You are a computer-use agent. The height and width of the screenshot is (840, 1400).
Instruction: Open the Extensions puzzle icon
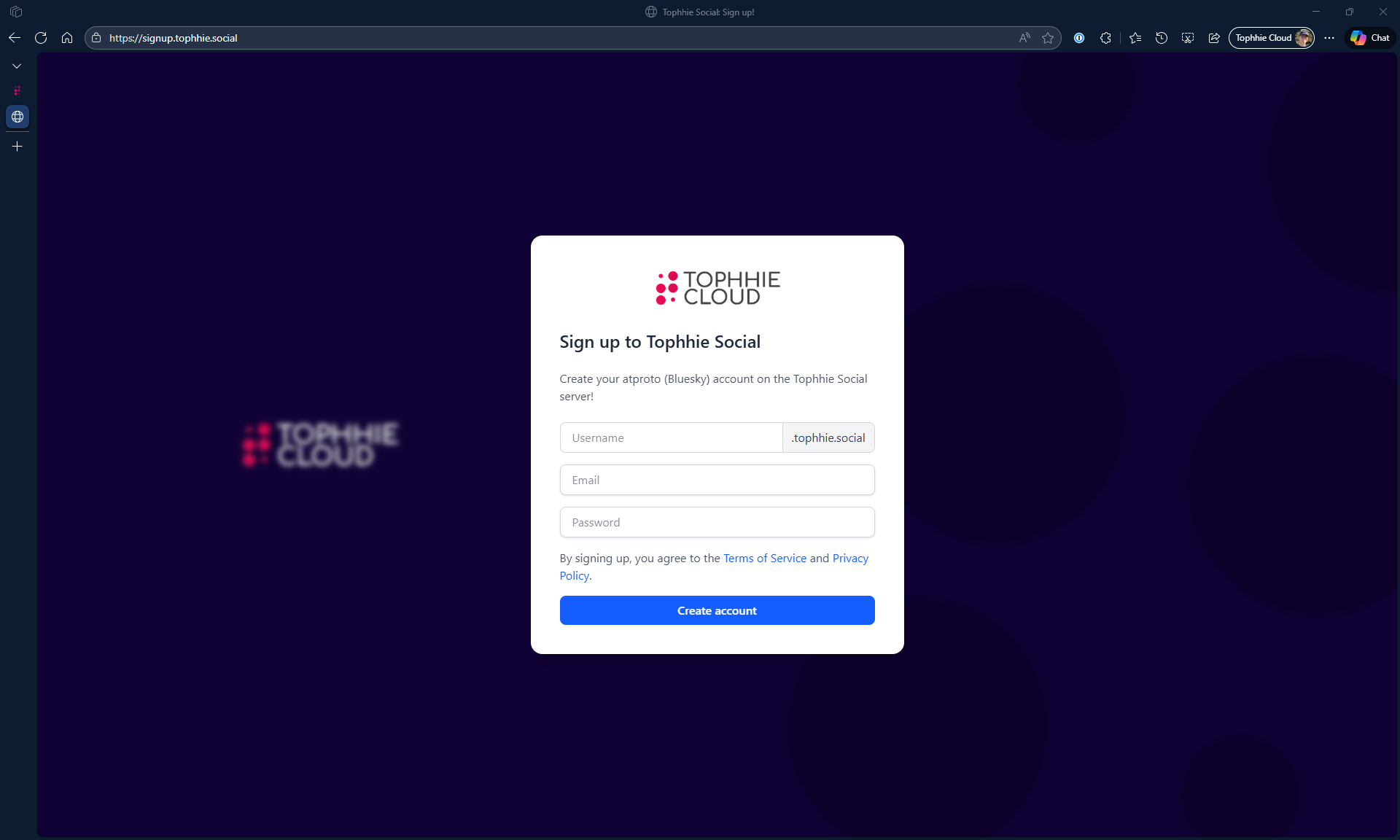tap(1105, 38)
